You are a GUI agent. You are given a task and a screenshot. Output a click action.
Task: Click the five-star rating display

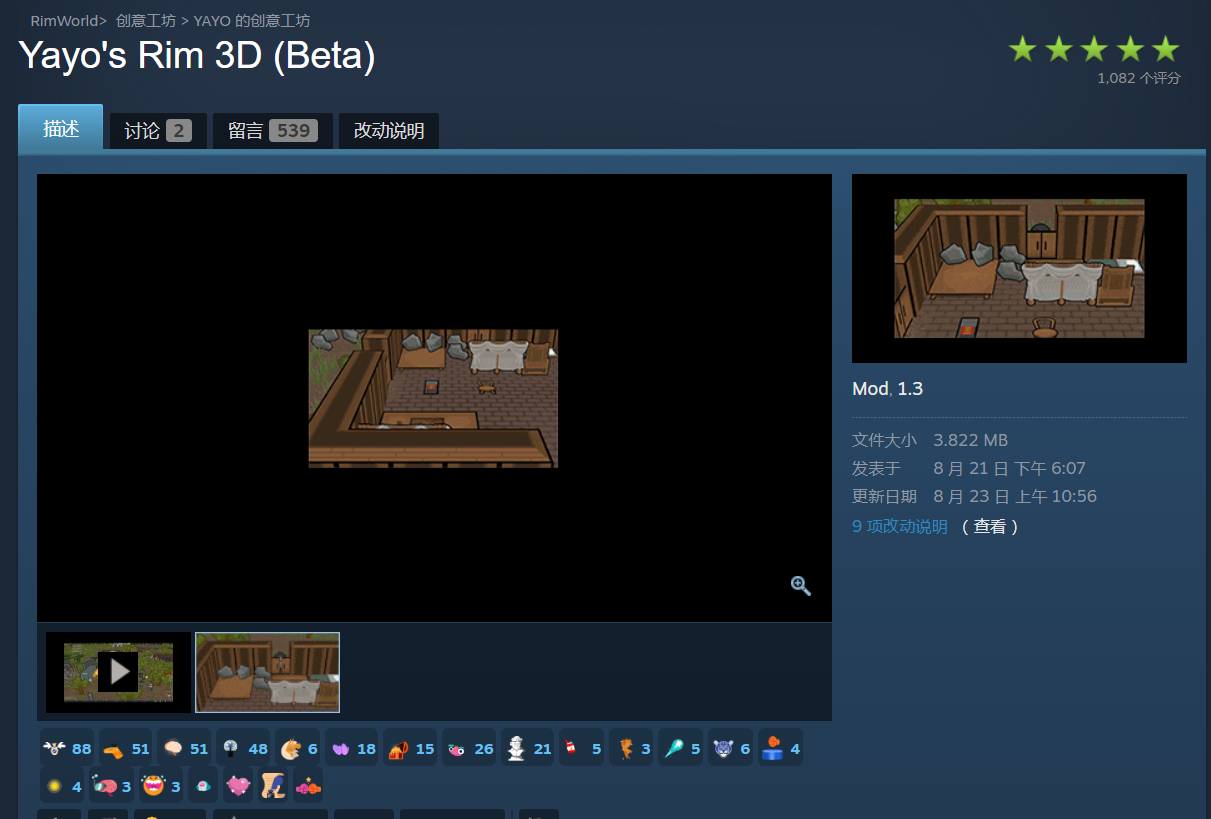pyautogui.click(x=1094, y=49)
